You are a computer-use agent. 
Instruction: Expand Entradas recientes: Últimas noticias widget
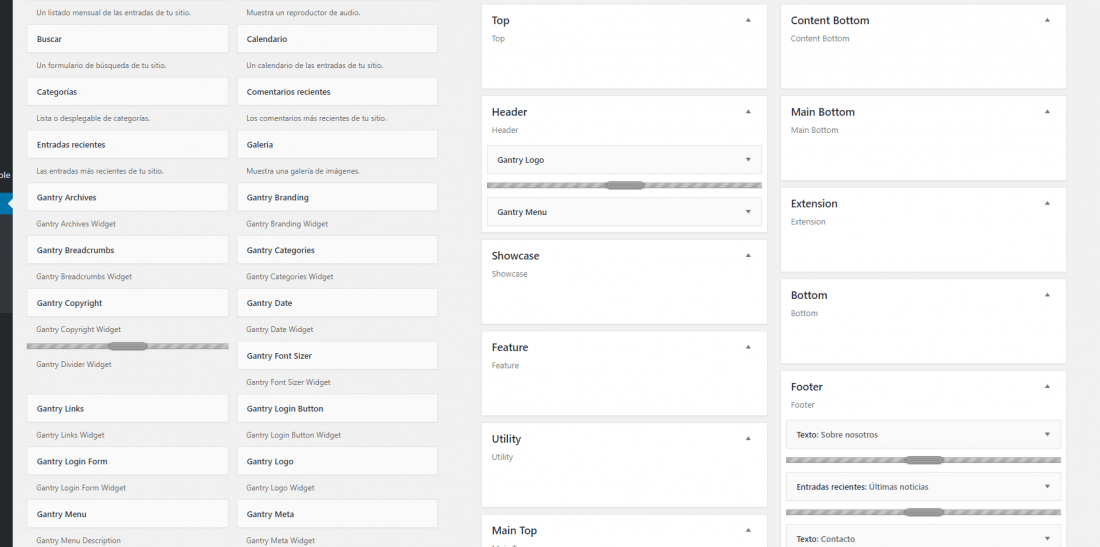1047,487
